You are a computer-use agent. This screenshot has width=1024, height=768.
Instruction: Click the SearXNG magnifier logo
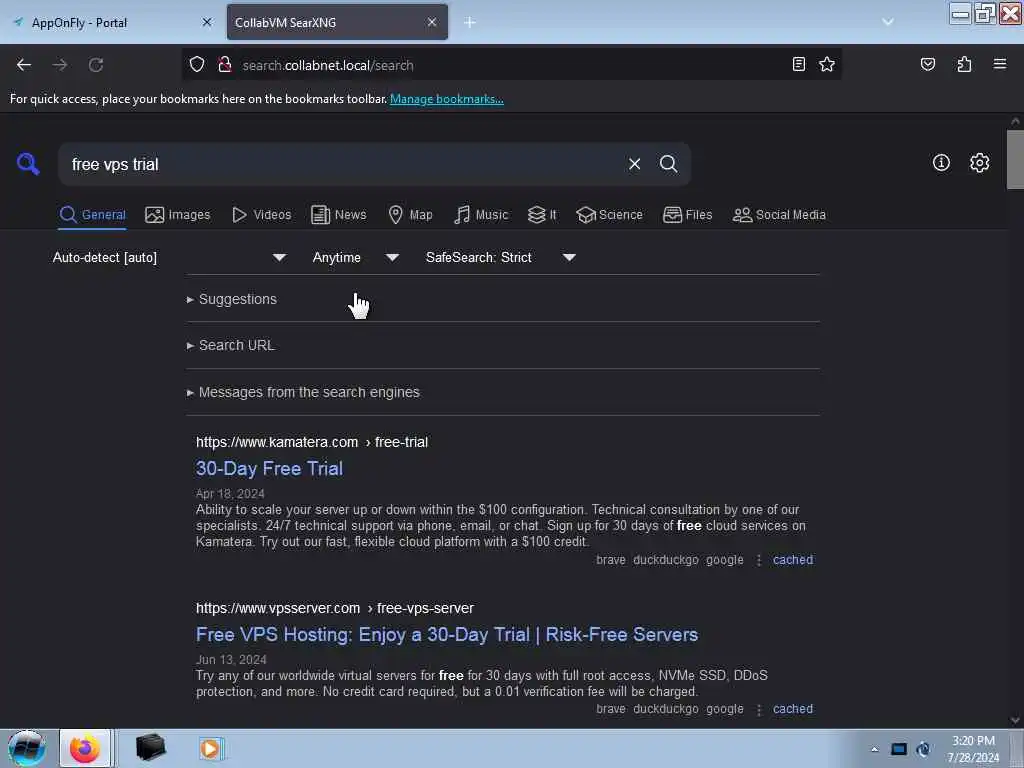28,164
